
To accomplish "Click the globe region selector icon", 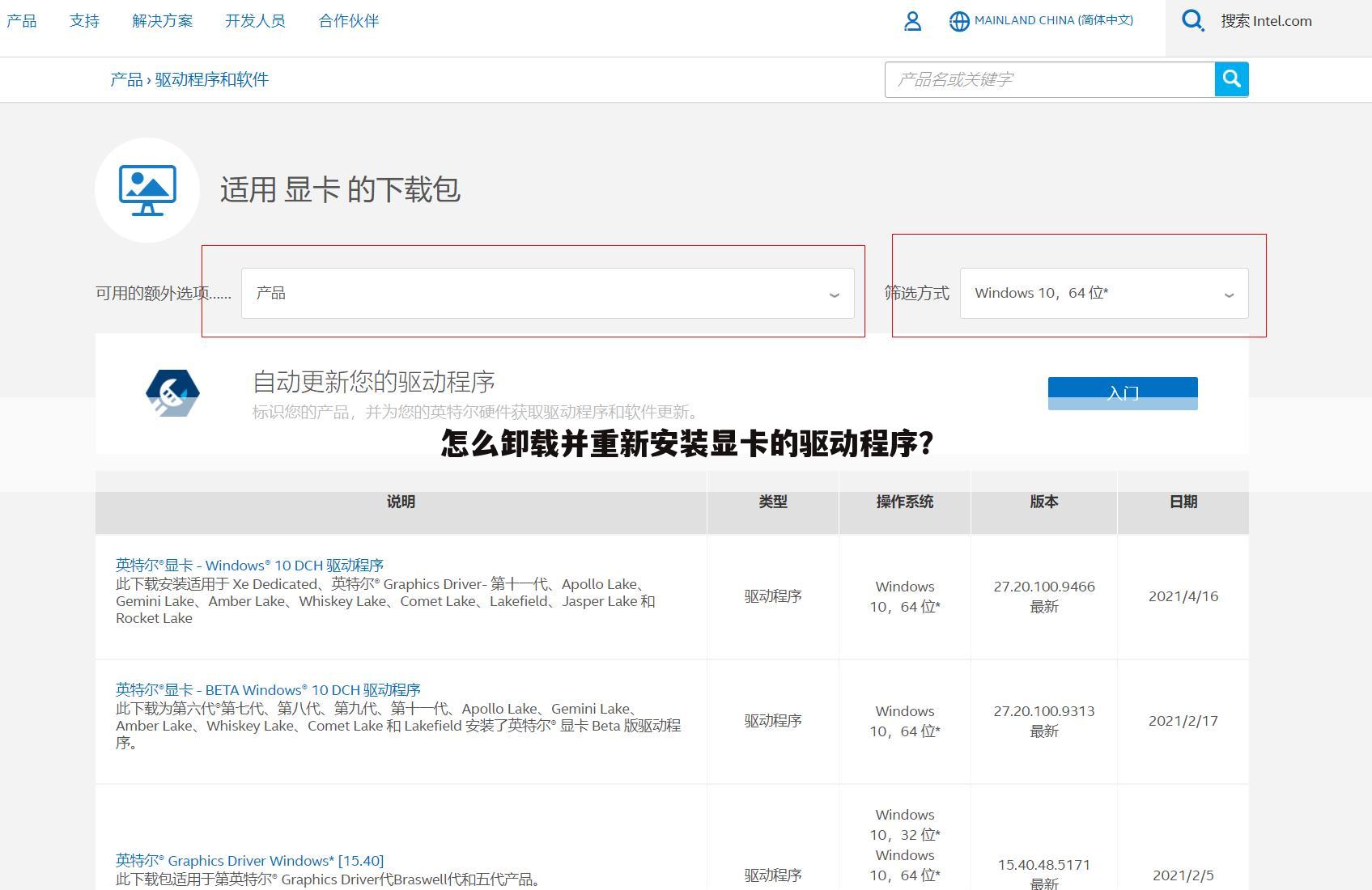I will pos(960,21).
